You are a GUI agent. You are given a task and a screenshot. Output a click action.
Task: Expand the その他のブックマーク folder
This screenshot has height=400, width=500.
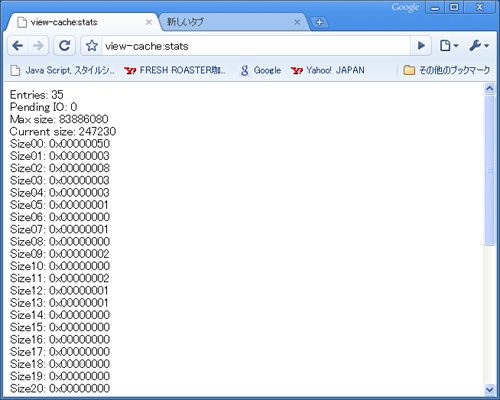coord(447,70)
